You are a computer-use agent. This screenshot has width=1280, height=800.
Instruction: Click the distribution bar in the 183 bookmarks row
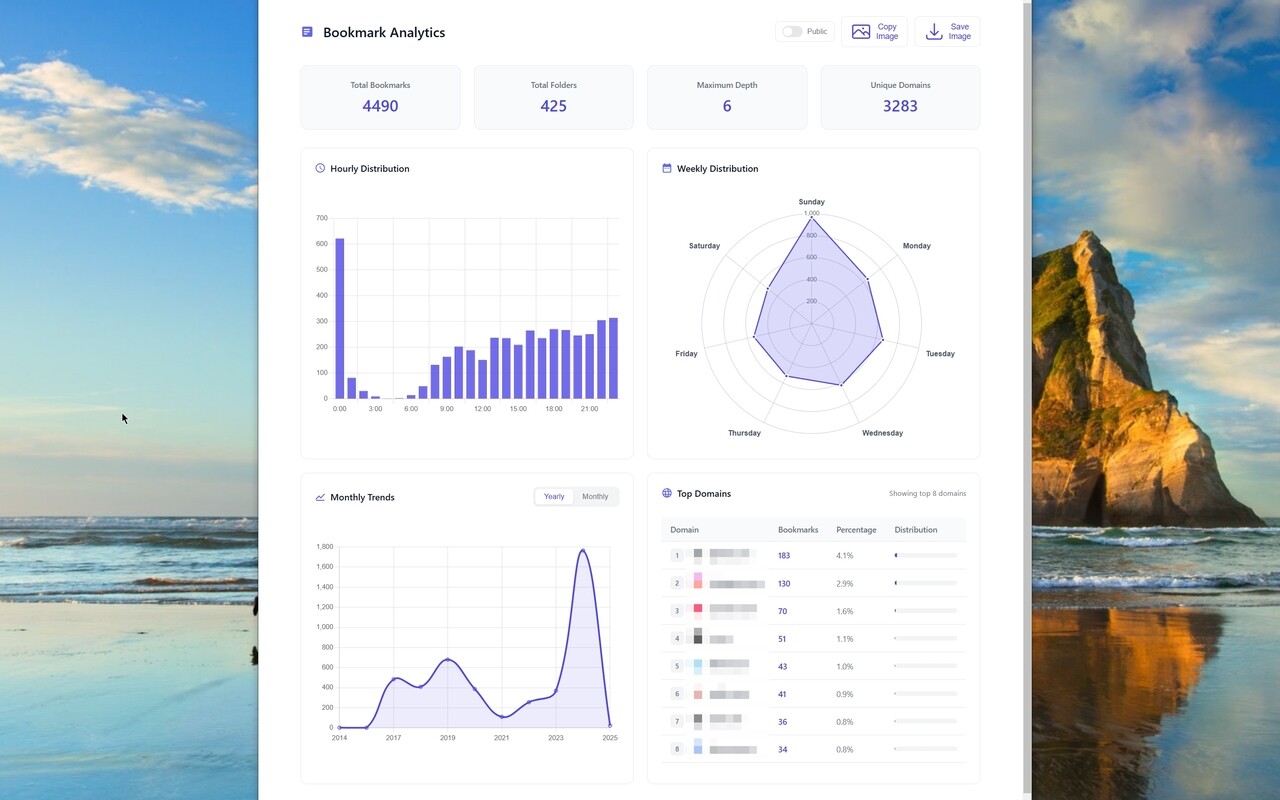click(x=925, y=555)
